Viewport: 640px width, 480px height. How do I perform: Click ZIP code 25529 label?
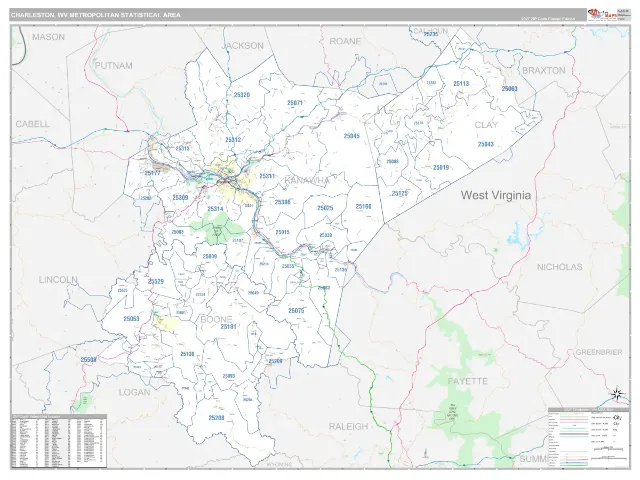click(x=156, y=282)
